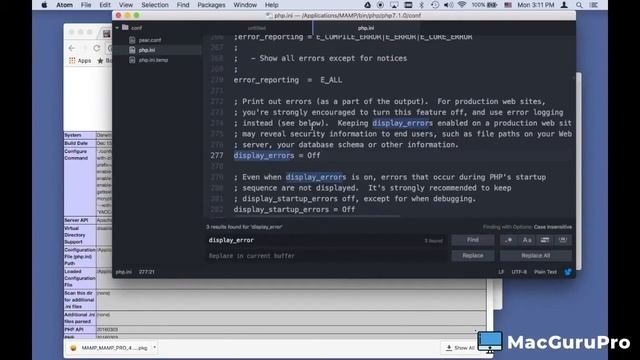
Task: Click the Find button
Action: click(473, 240)
